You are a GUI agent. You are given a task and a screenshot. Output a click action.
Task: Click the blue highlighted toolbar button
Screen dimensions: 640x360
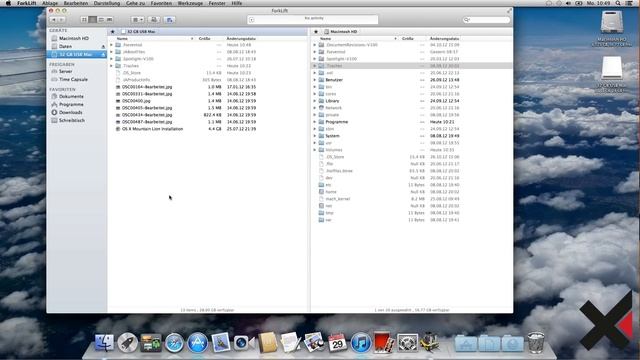[169, 20]
